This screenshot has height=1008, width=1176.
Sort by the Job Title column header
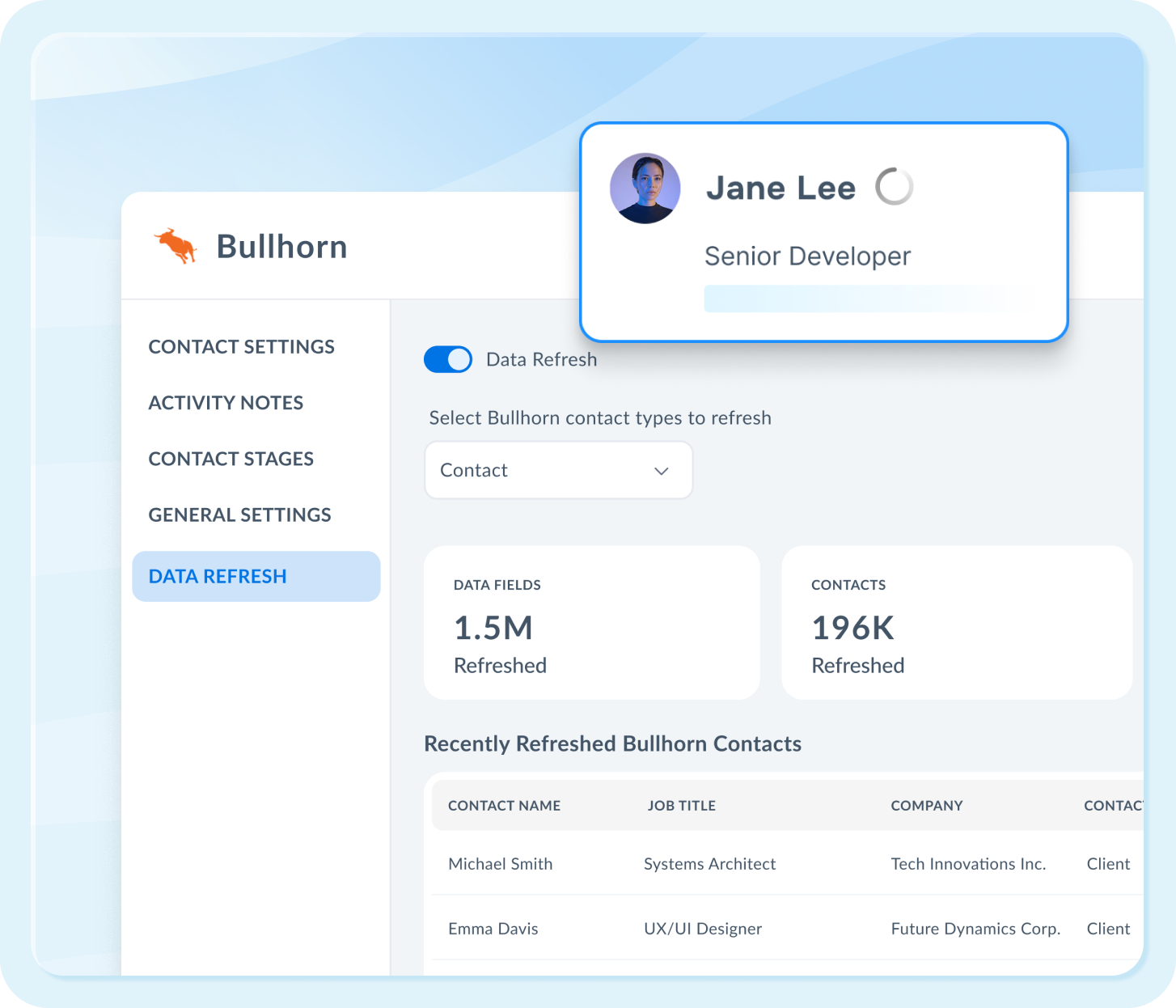click(x=681, y=806)
